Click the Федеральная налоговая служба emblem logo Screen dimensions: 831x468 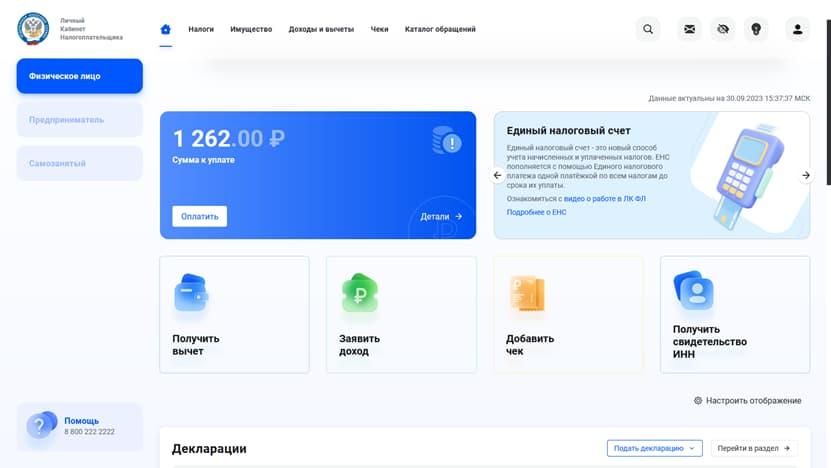33,29
